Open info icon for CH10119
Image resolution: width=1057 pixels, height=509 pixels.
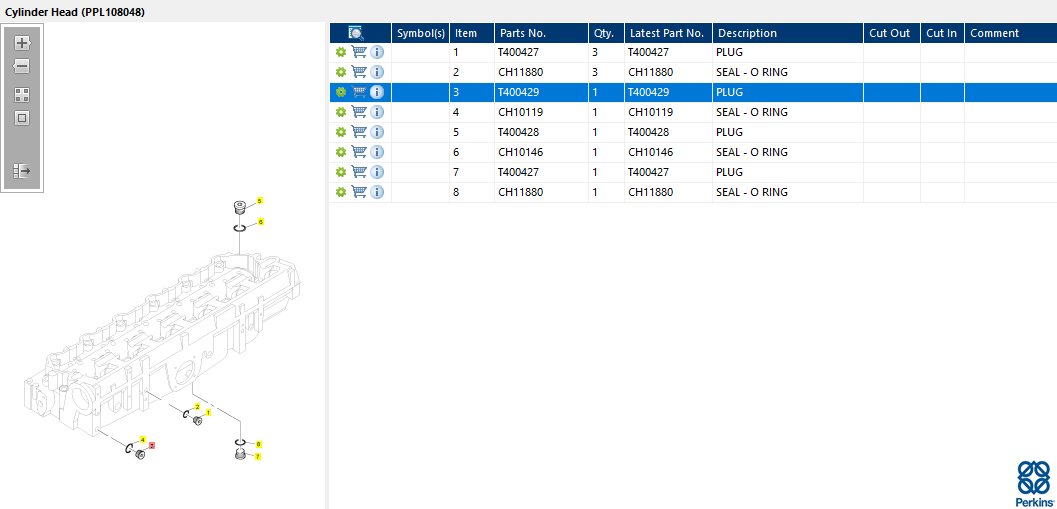pyautogui.click(x=377, y=112)
